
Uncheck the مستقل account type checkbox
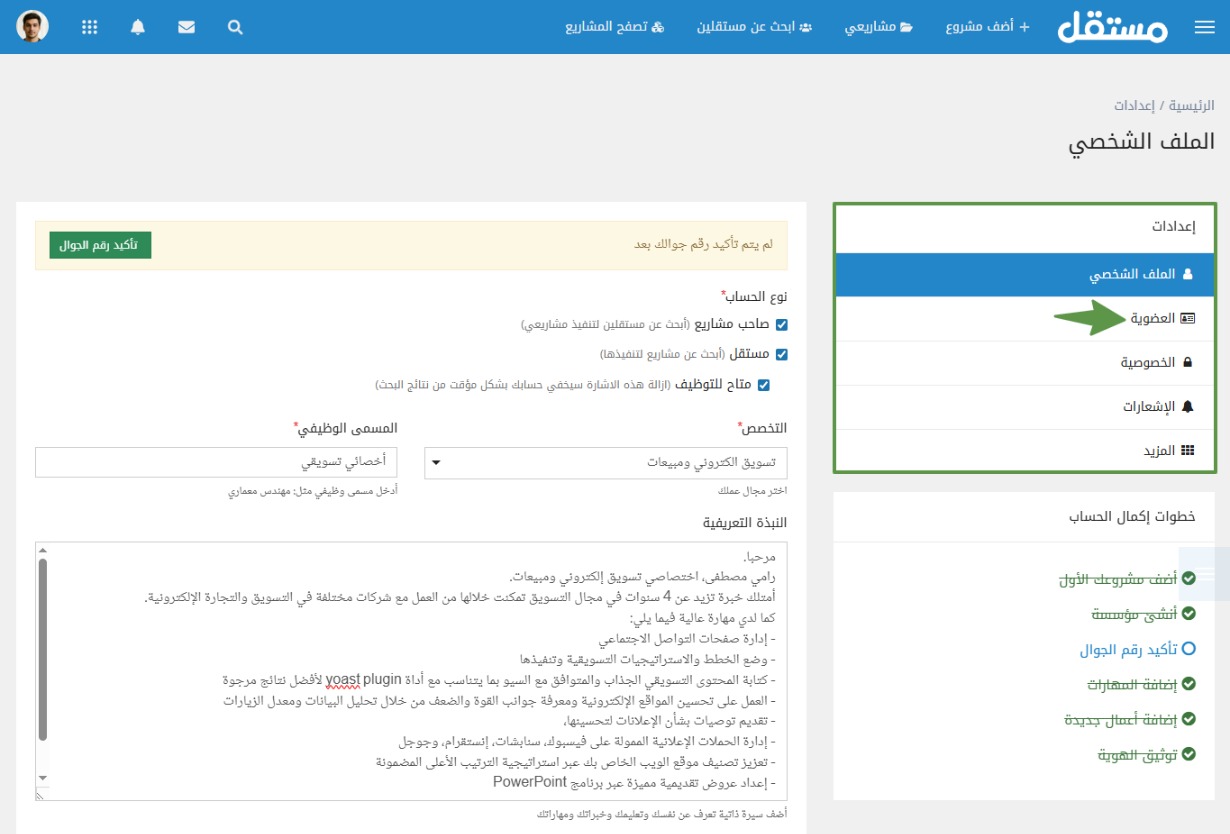tap(781, 354)
